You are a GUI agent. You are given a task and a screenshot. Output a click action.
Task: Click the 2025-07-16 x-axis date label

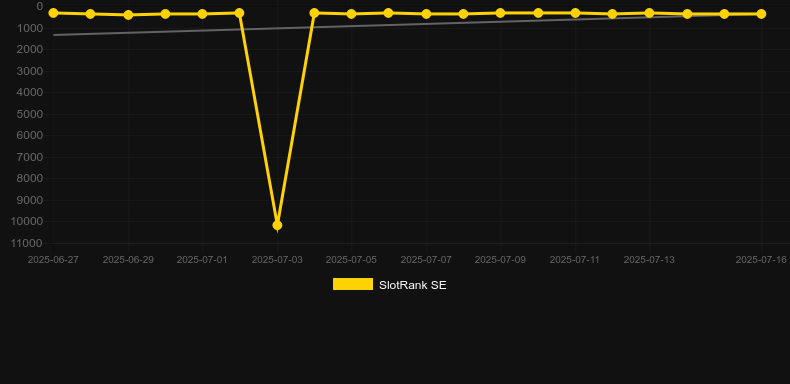coord(761,260)
